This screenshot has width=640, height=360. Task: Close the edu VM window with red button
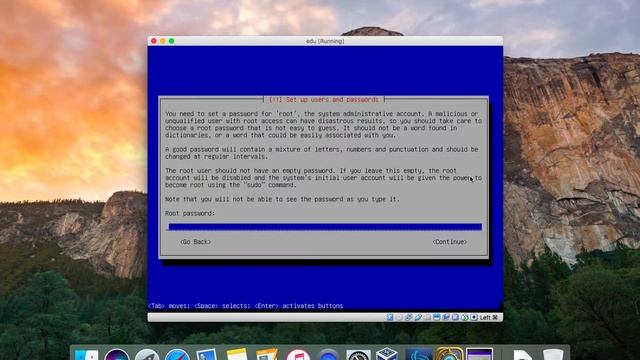(153, 41)
